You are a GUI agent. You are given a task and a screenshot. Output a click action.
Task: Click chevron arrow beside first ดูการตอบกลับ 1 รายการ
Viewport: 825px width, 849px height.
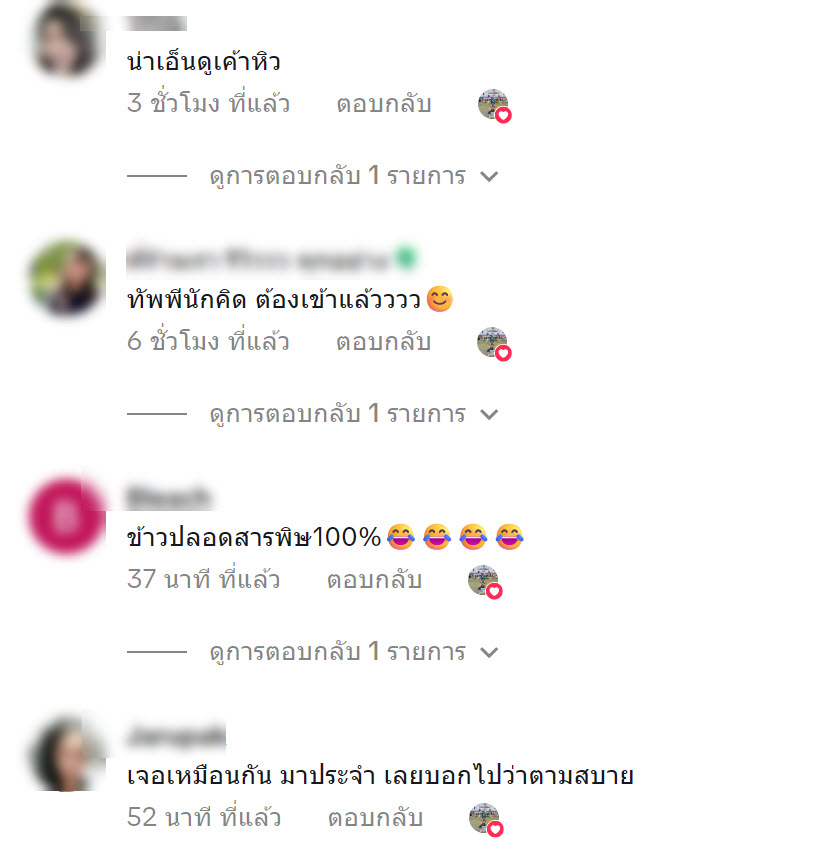coord(489,177)
